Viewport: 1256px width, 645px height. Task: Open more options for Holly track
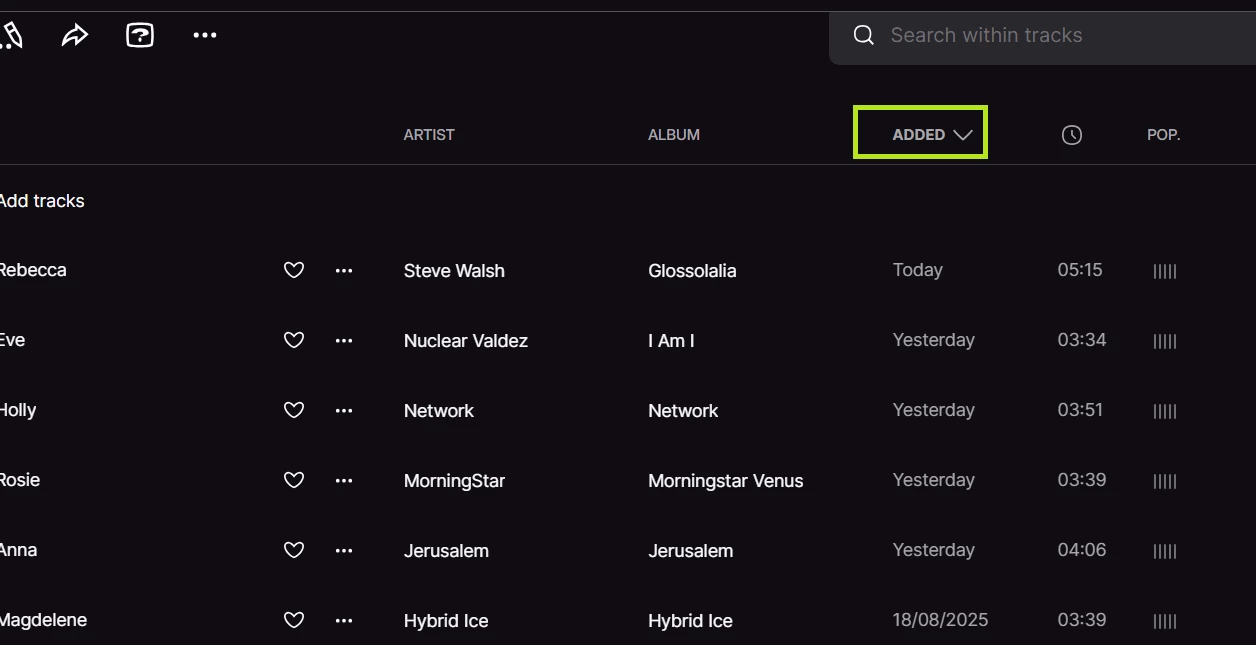click(x=344, y=411)
